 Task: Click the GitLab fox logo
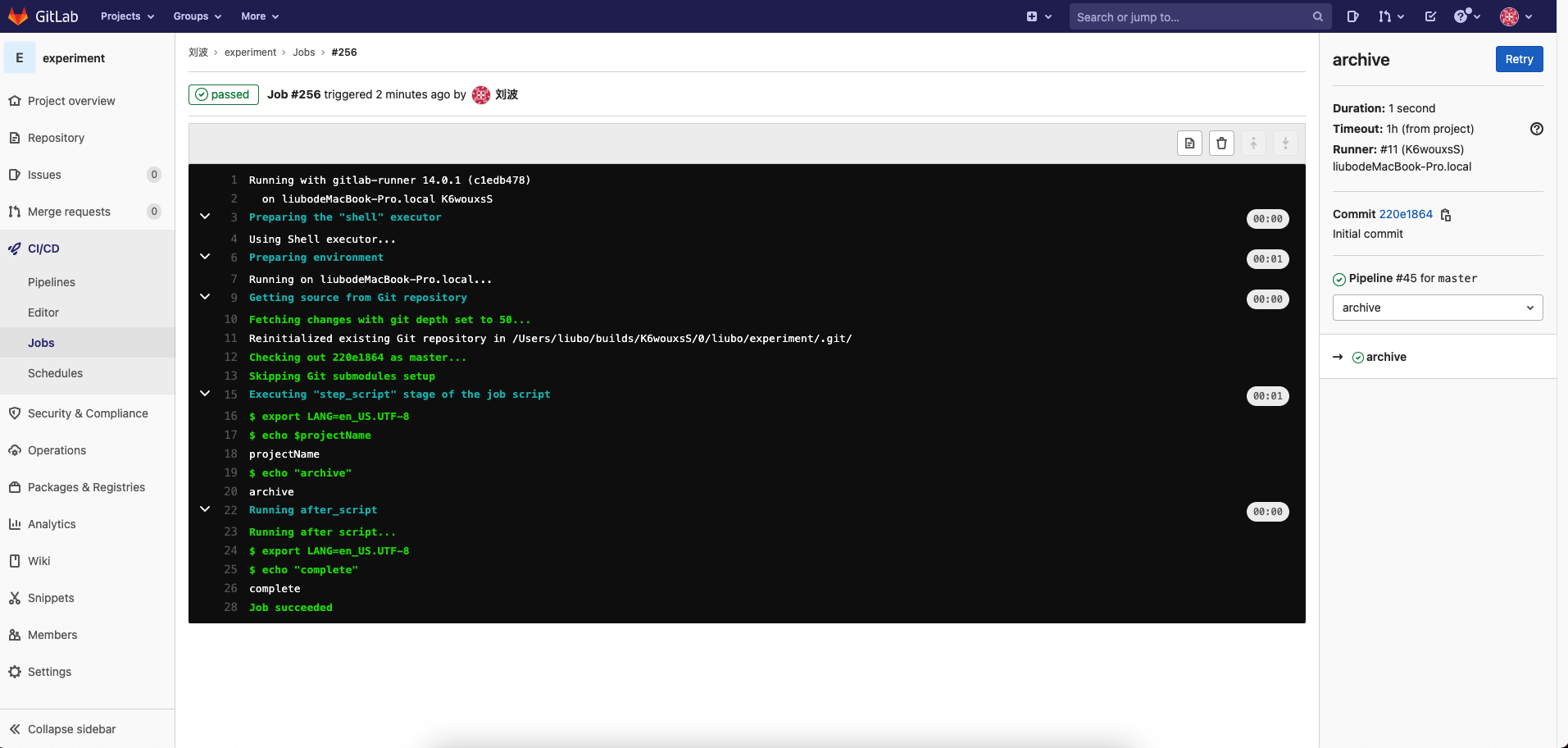coord(18,16)
